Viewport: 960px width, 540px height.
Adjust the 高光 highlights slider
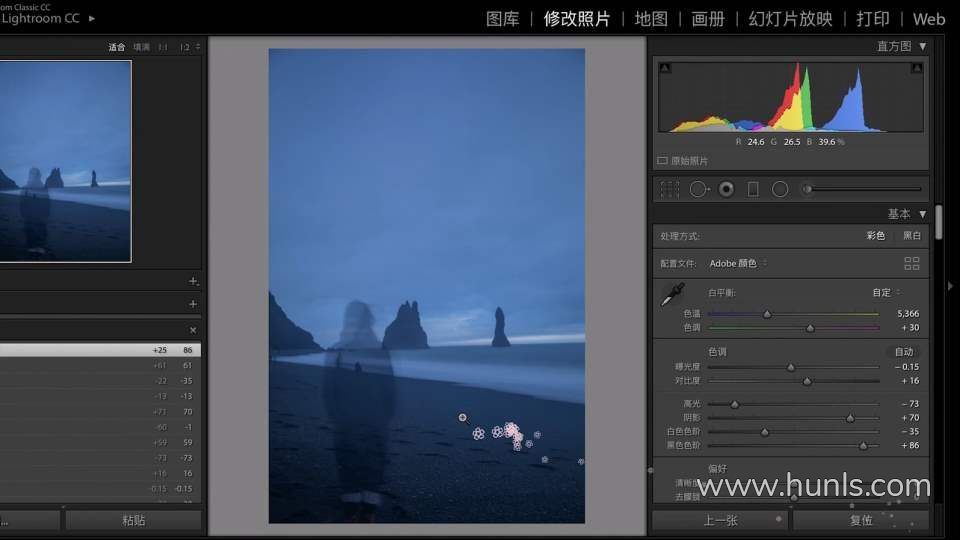tap(735, 404)
